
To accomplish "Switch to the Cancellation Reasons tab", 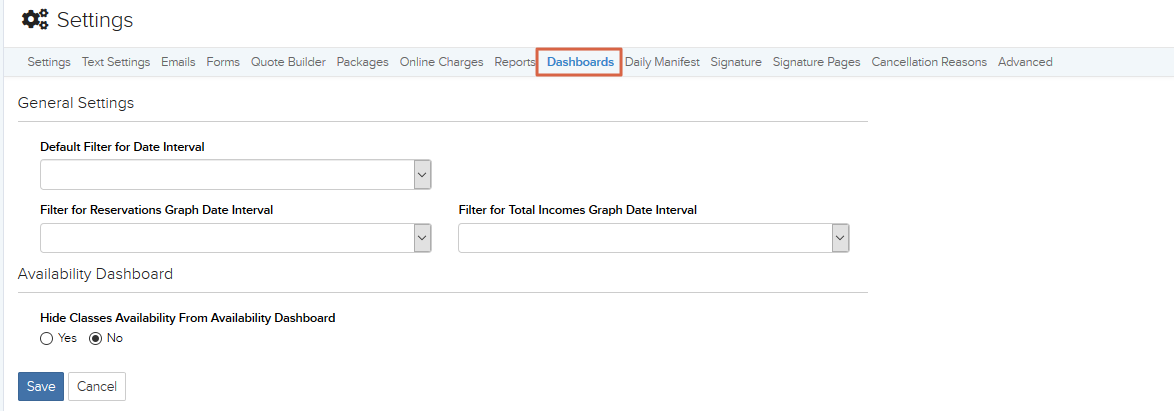I will (x=929, y=62).
